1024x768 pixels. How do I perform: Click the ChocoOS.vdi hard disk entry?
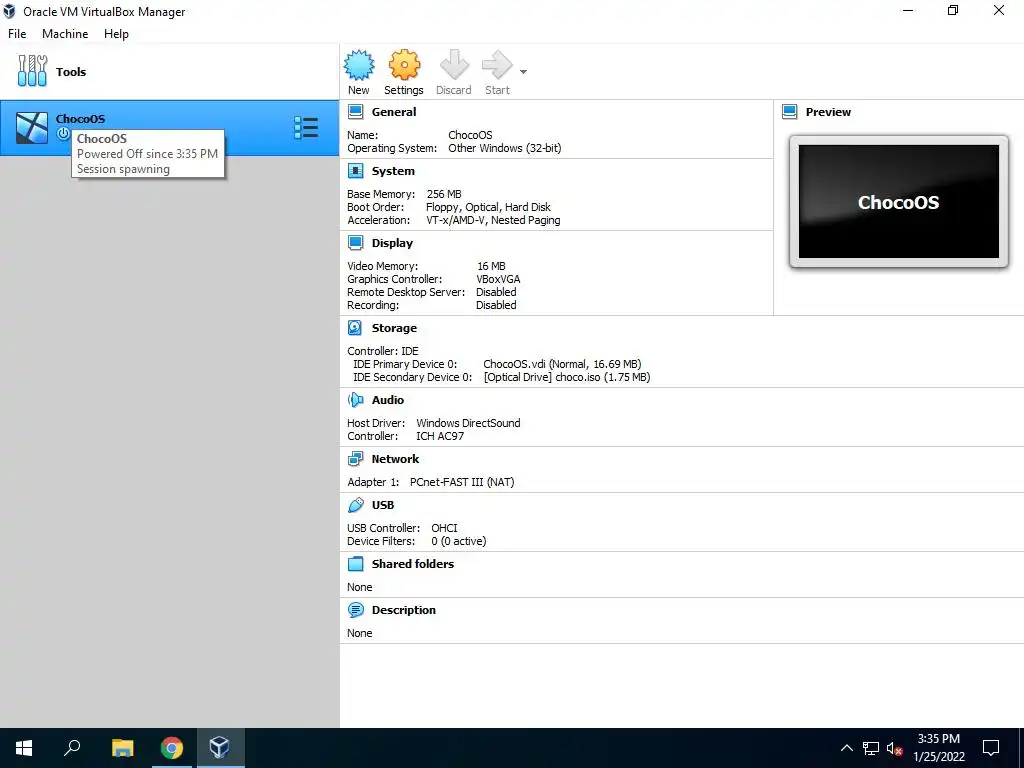pyautogui.click(x=562, y=364)
